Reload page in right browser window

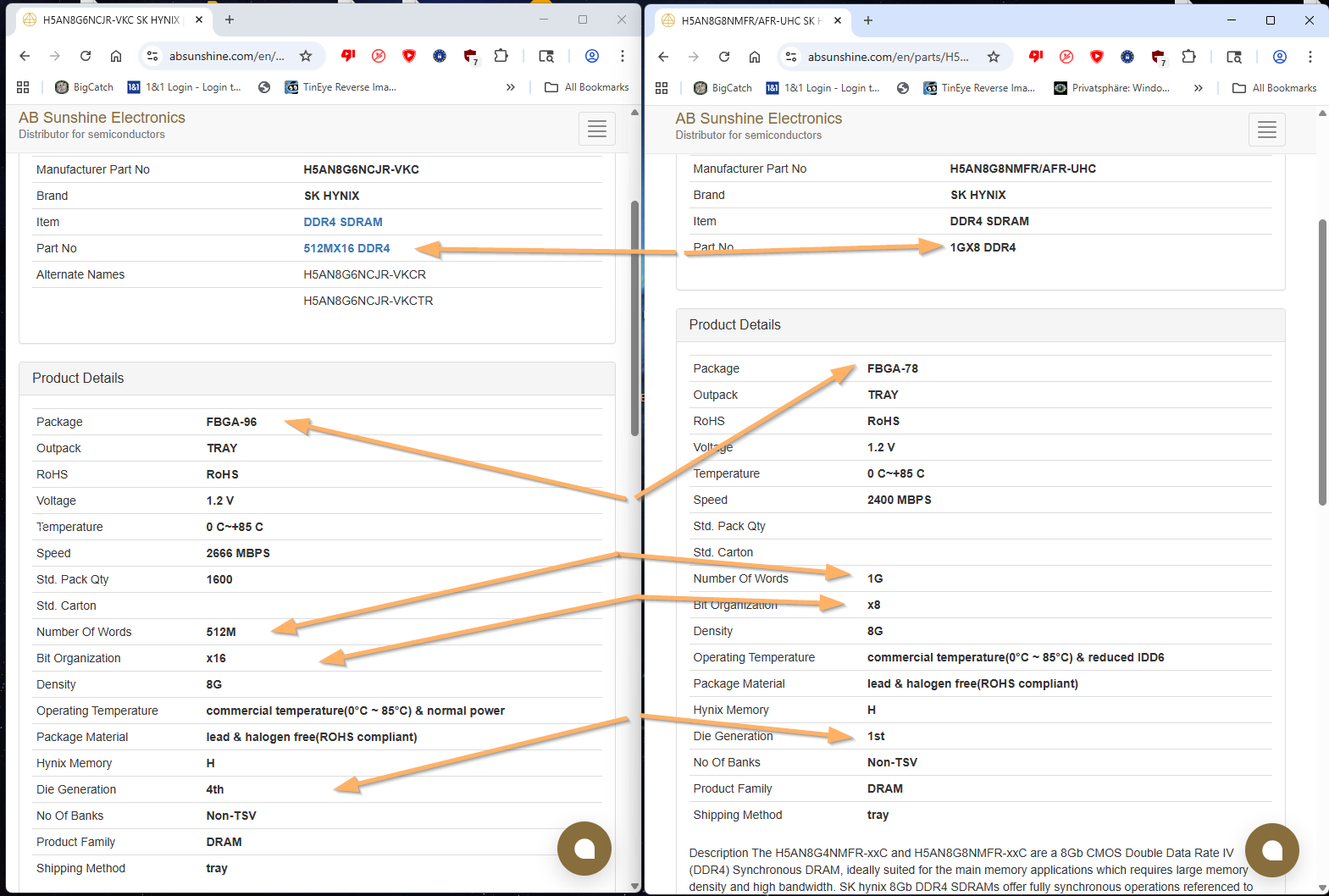(724, 57)
